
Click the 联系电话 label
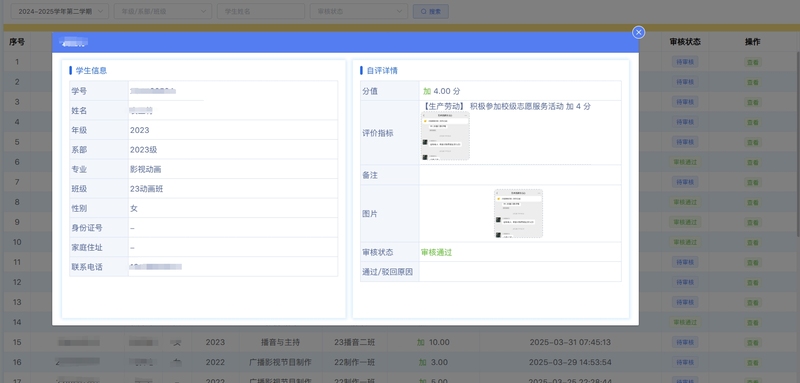click(87, 267)
